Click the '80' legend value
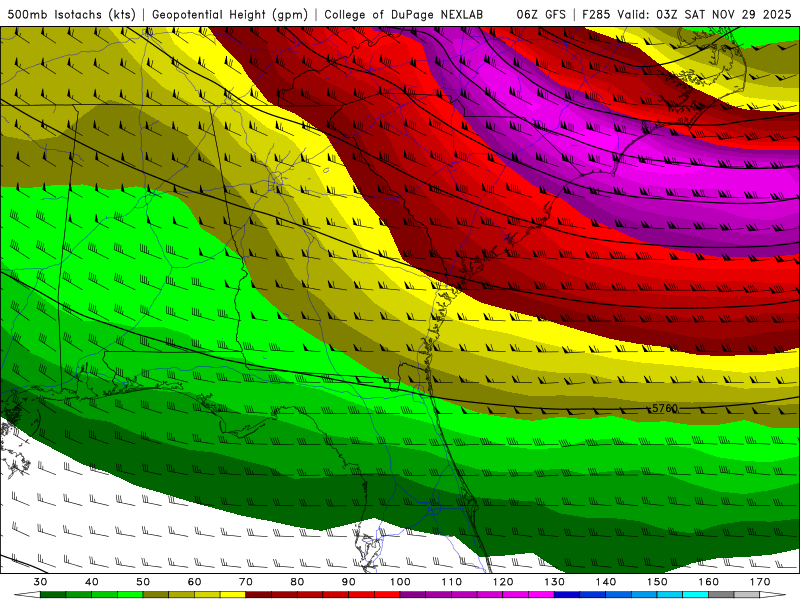Image resolution: width=800 pixels, height=600 pixels. click(297, 582)
